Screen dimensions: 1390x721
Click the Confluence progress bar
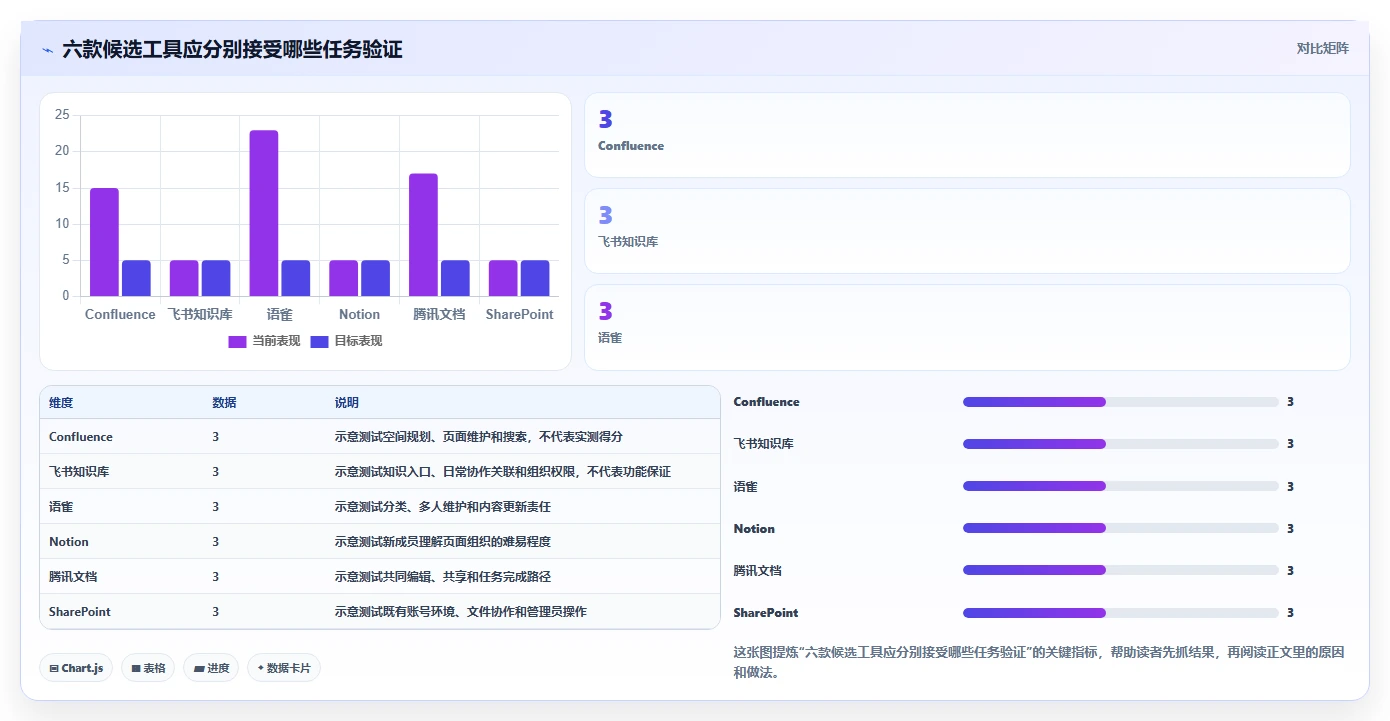(1120, 402)
